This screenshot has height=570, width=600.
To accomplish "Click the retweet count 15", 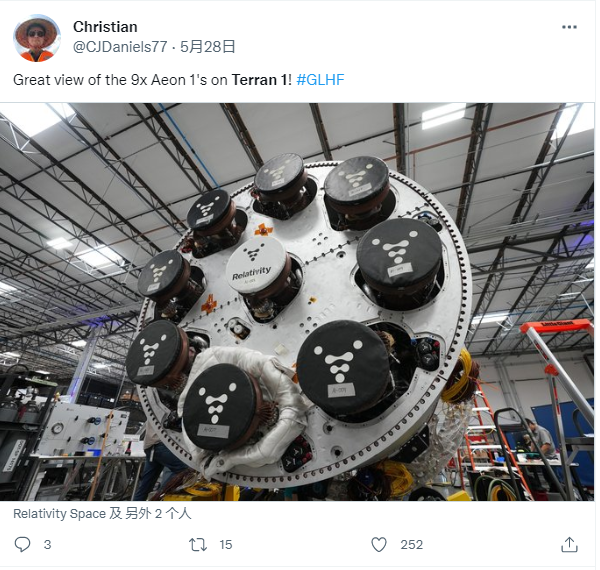I will [226, 544].
